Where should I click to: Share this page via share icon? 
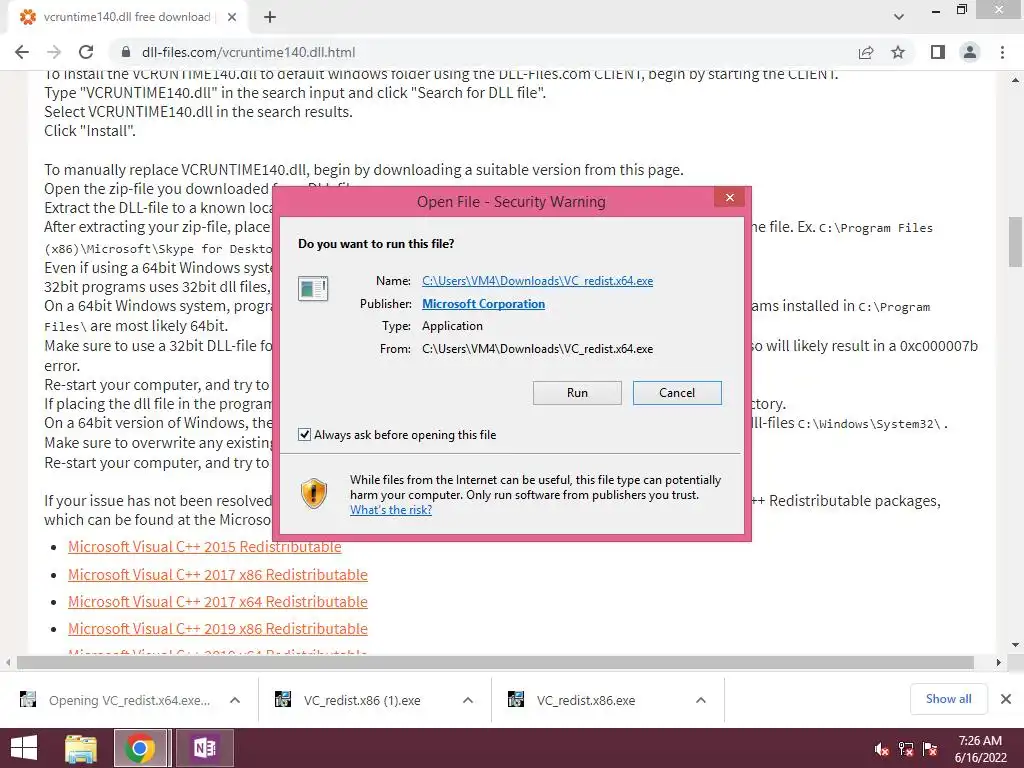tap(866, 52)
